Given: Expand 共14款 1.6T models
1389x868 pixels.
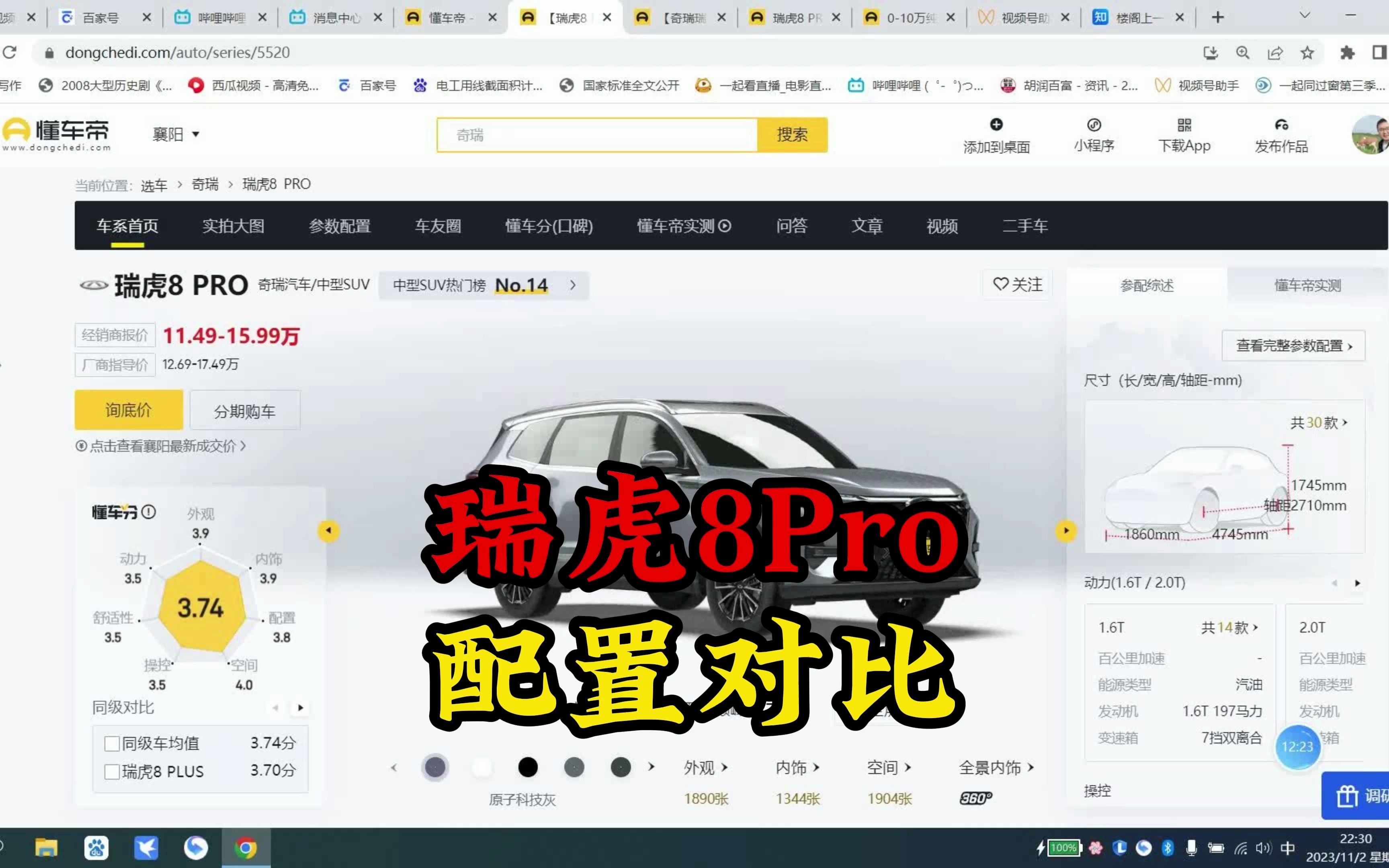Looking at the screenshot, I should click(x=1229, y=627).
